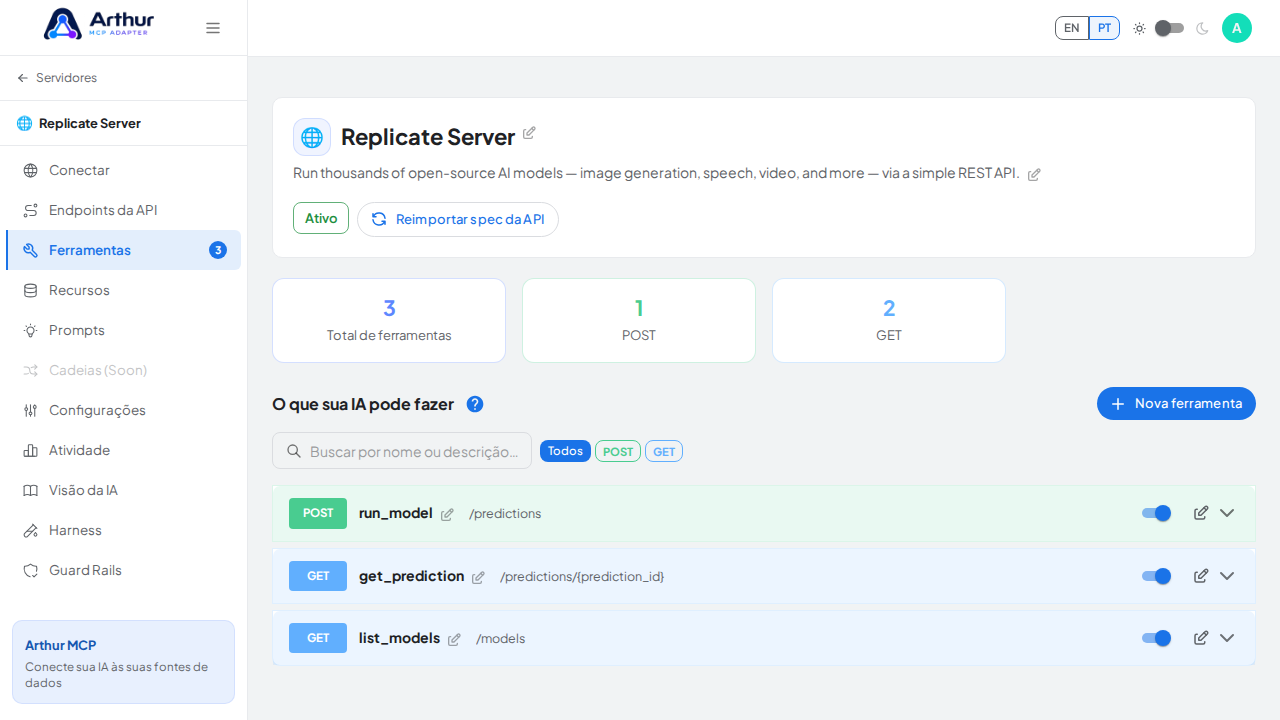Open Visão da IA in the sidebar
1280x720 pixels.
click(x=123, y=490)
